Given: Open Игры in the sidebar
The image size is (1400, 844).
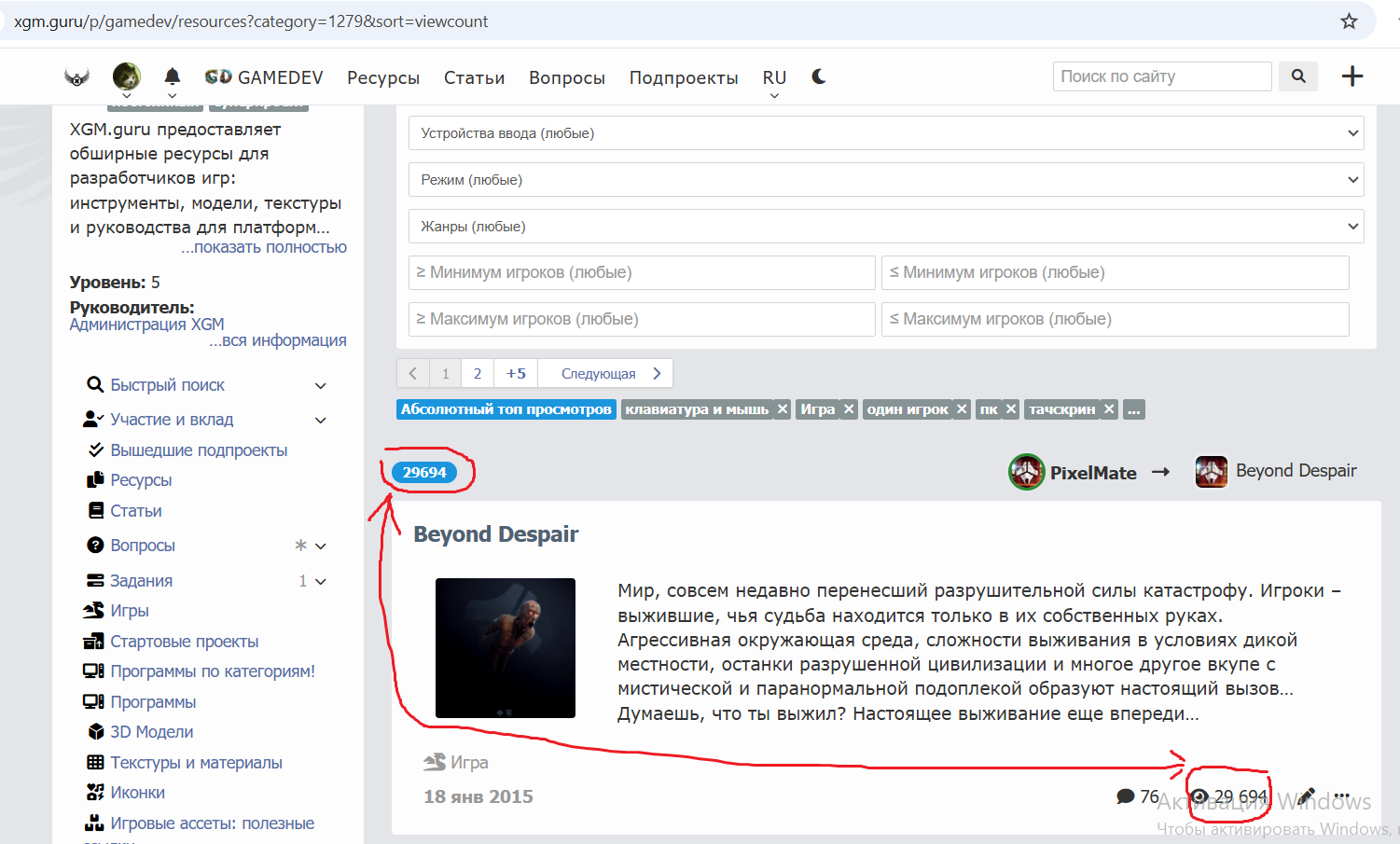Looking at the screenshot, I should [x=130, y=611].
